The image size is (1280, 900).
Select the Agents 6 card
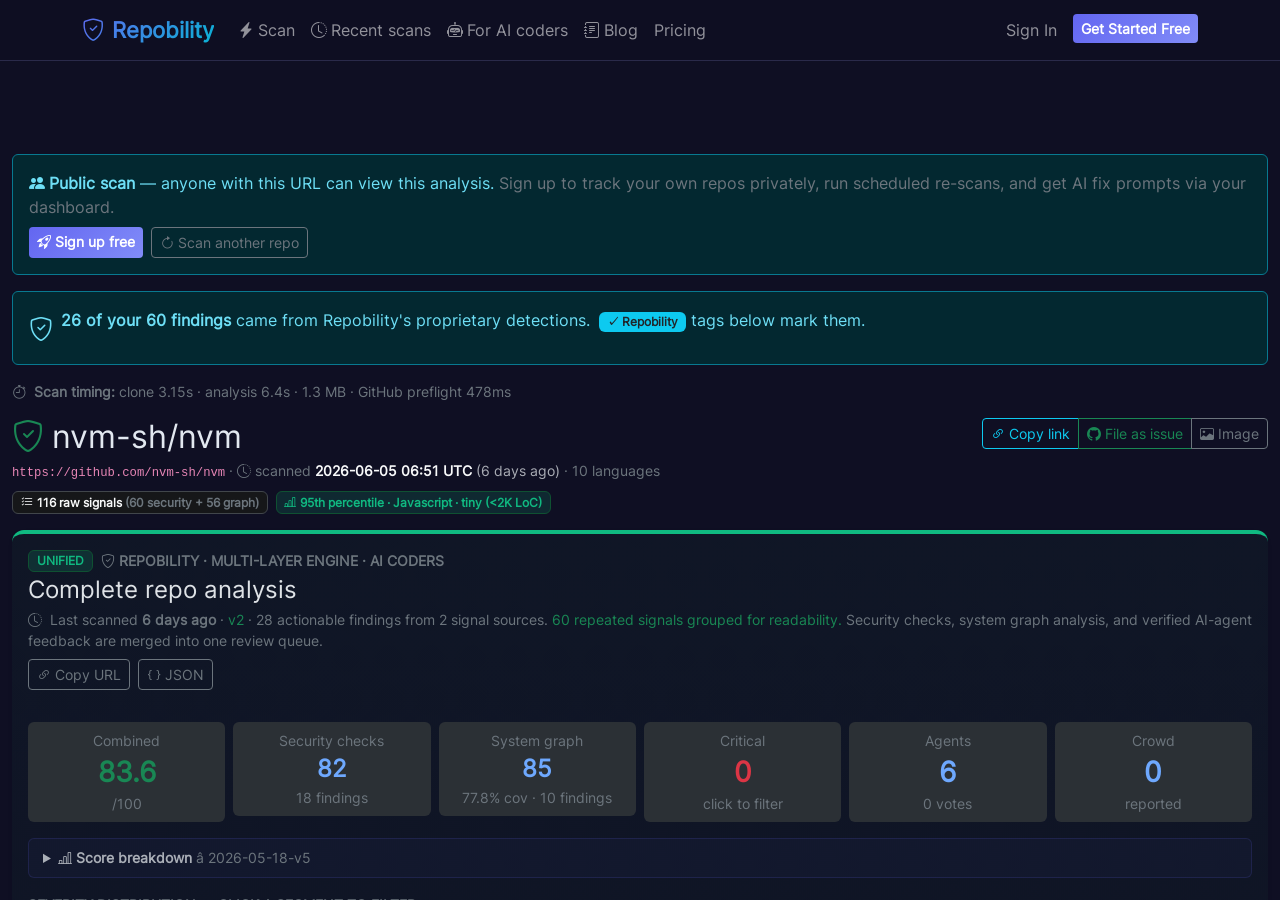point(948,772)
